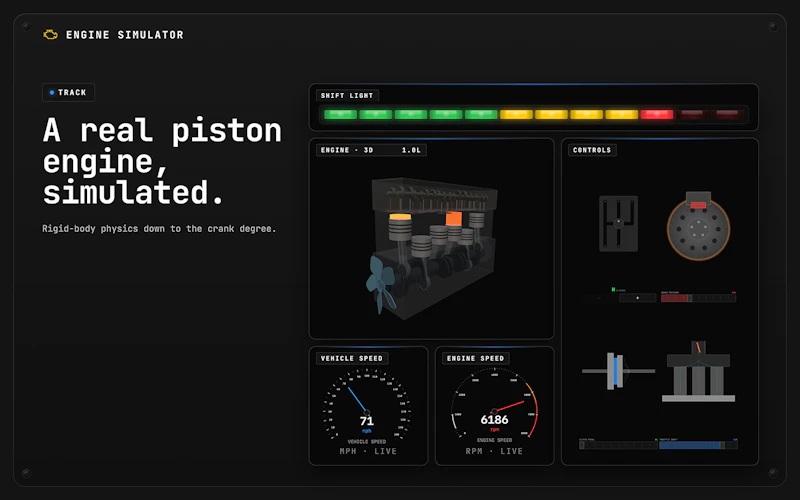Click the ENGINE · 3D 1.0L label

click(371, 150)
